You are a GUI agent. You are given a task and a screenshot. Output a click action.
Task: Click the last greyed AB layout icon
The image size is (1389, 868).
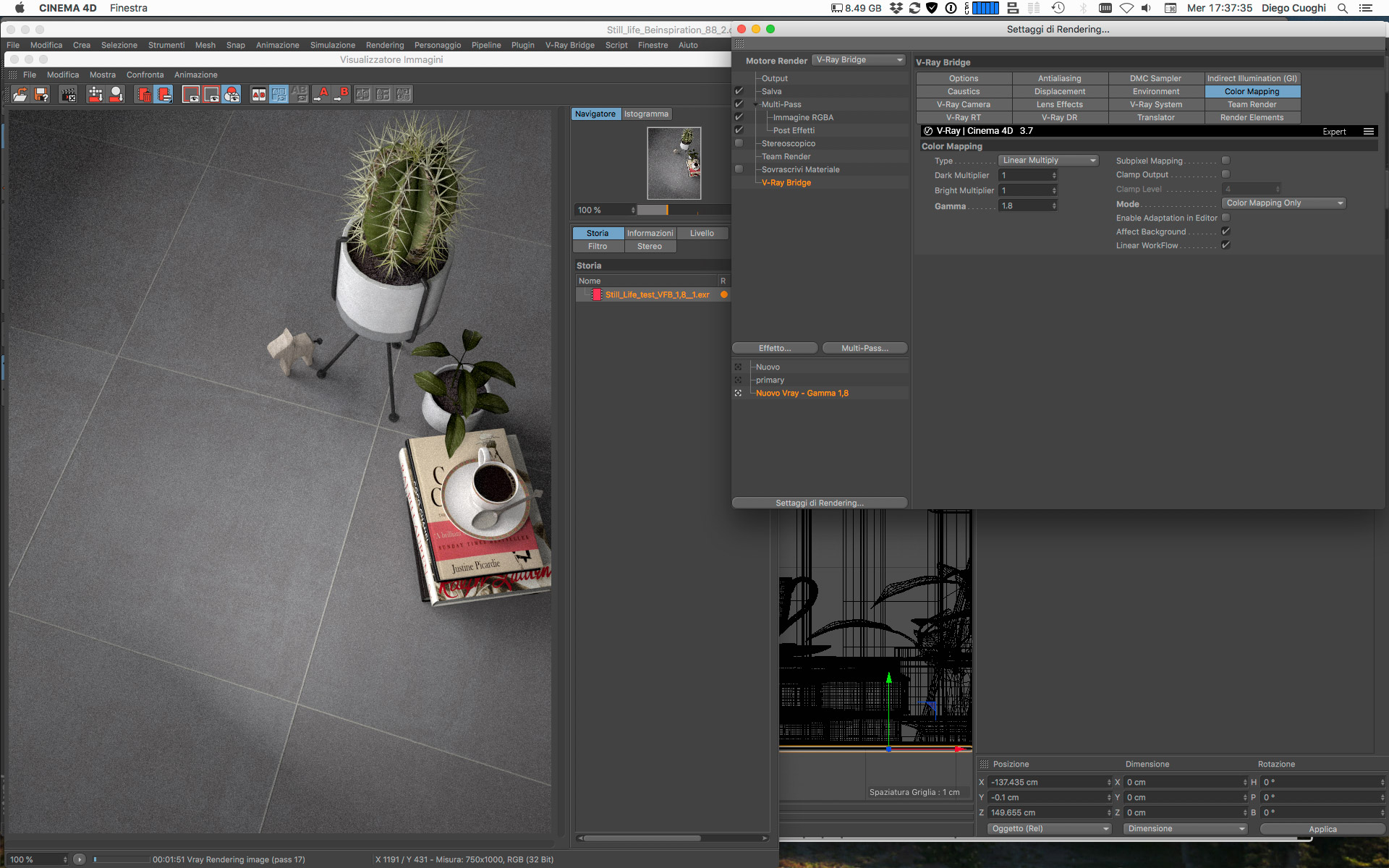pos(403,94)
